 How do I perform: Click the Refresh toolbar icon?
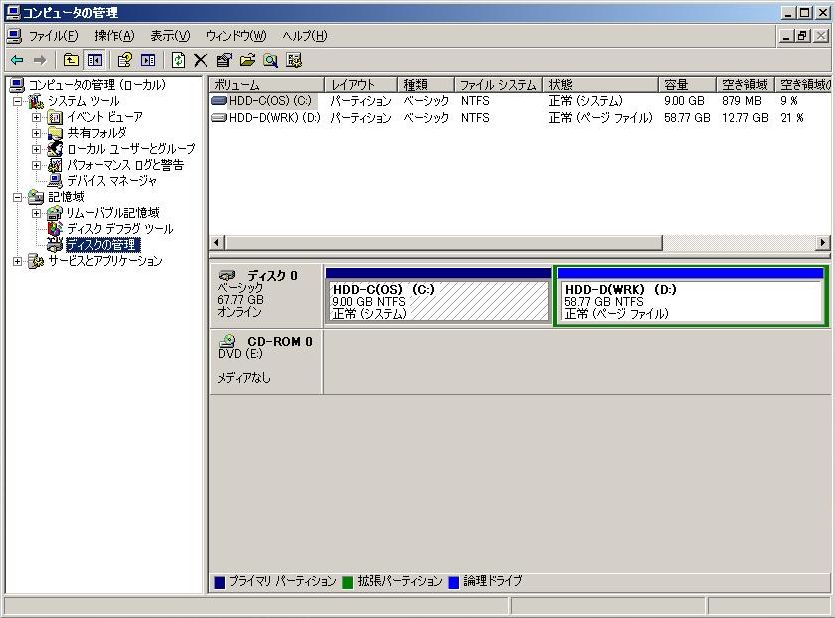(178, 60)
